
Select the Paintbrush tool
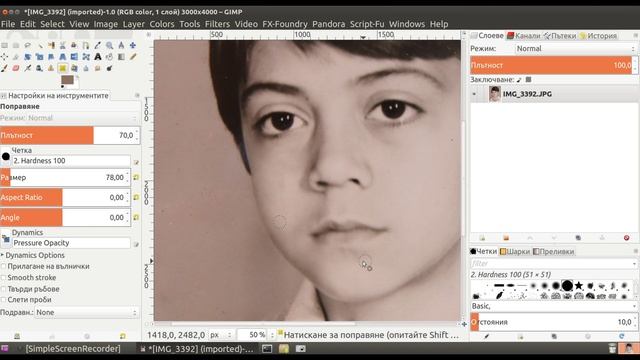point(4,68)
